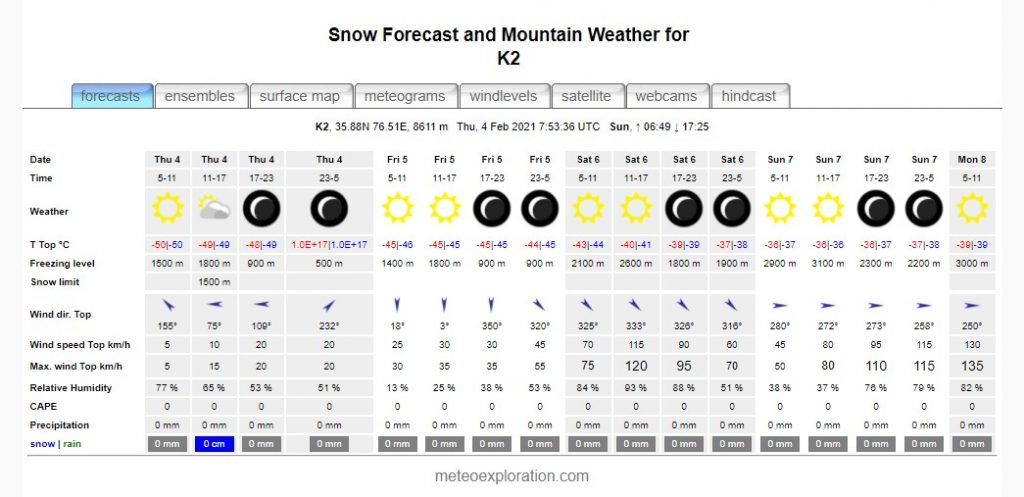Click the meteoexploration.com link
Screen dimensions: 1024x497
[x=511, y=476]
